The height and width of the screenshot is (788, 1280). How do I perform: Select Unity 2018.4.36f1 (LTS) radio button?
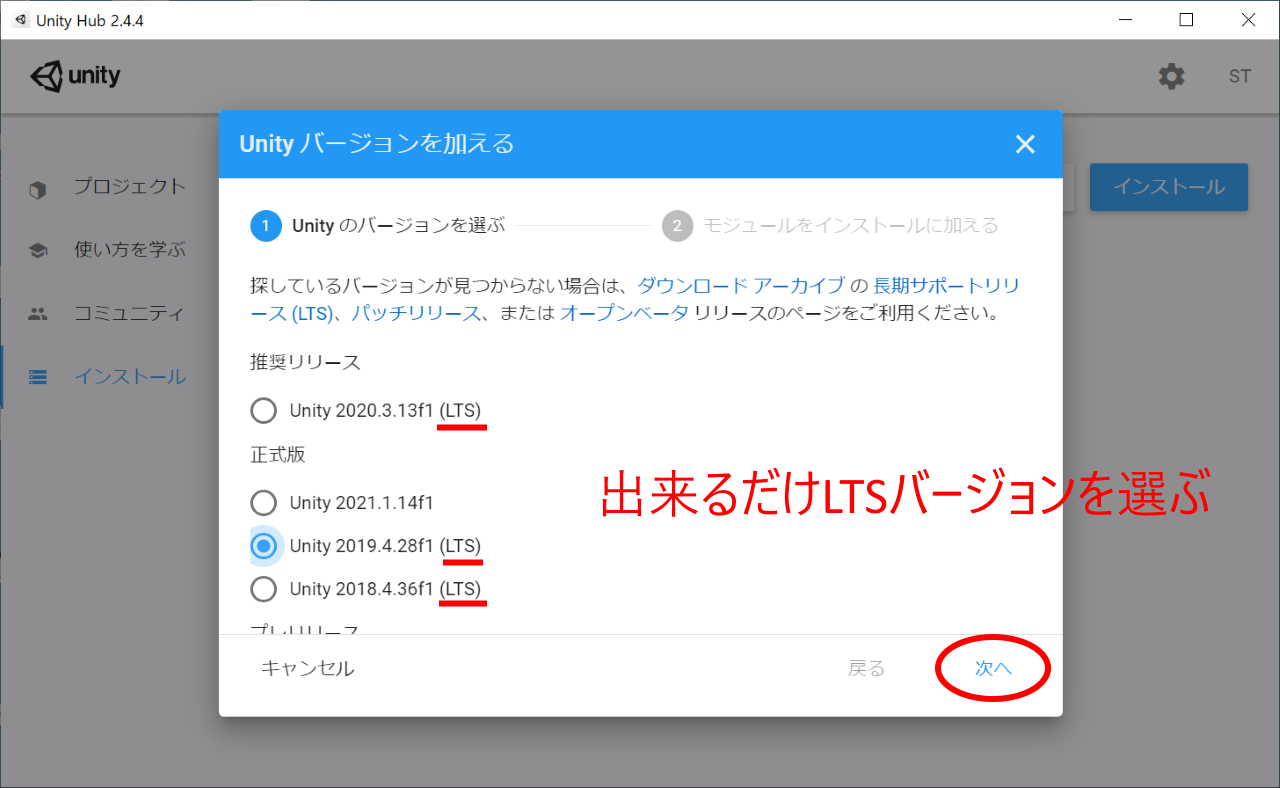pyautogui.click(x=264, y=589)
